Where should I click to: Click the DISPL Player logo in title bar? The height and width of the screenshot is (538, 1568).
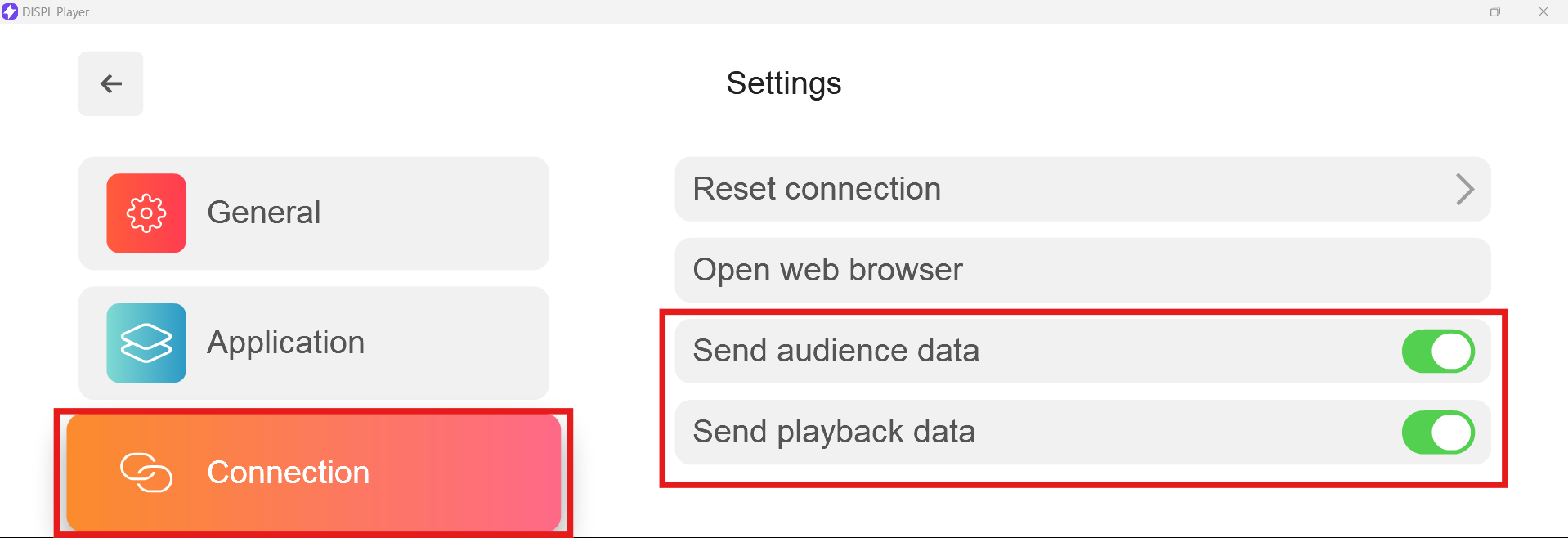point(10,11)
